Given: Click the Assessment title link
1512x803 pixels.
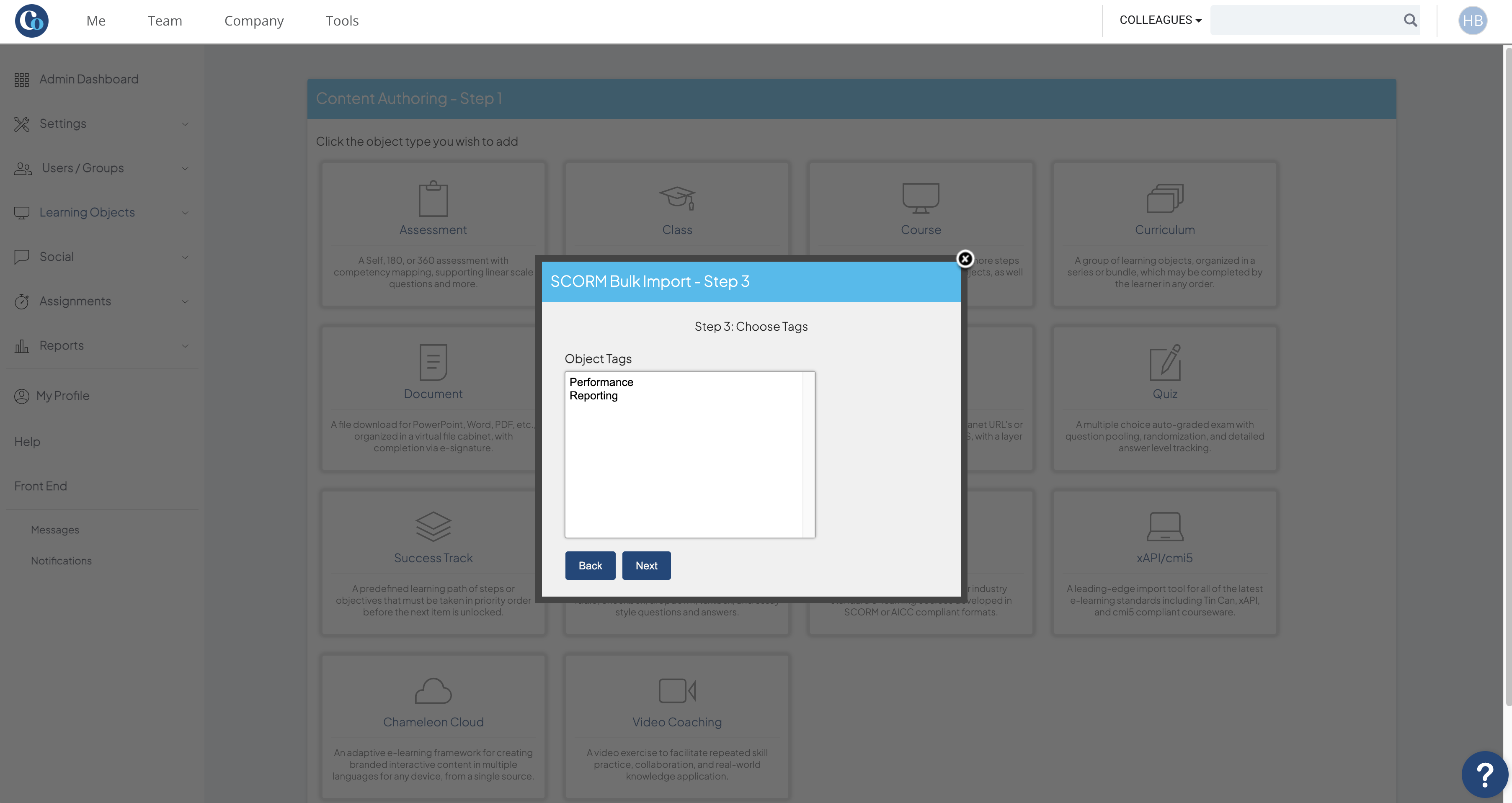Looking at the screenshot, I should (433, 230).
